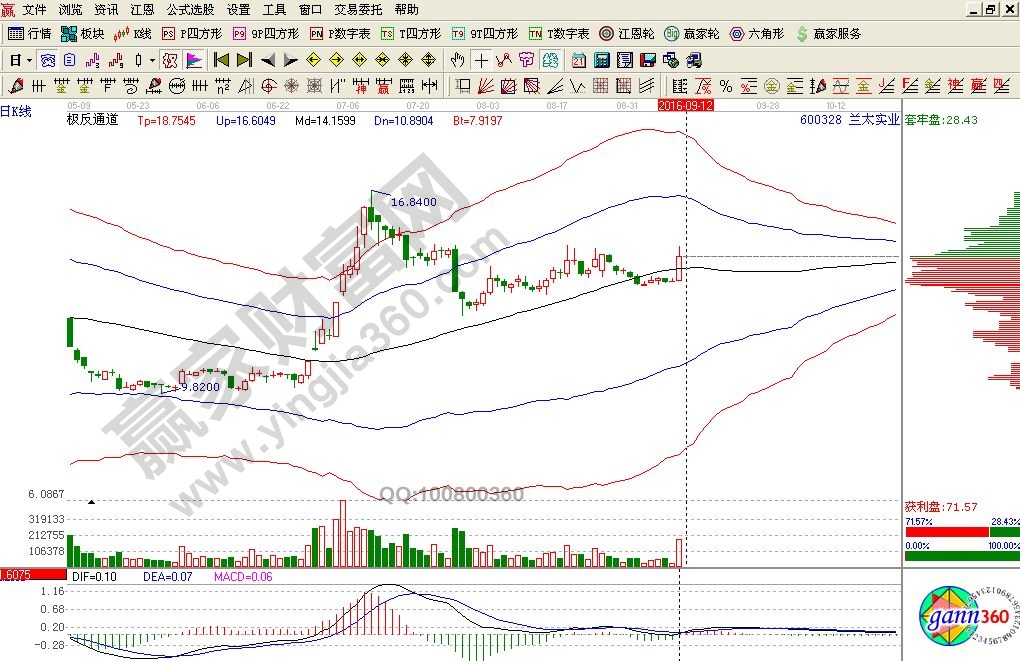
Task: Expand the 日 period dropdown arrow
Action: click(x=30, y=59)
